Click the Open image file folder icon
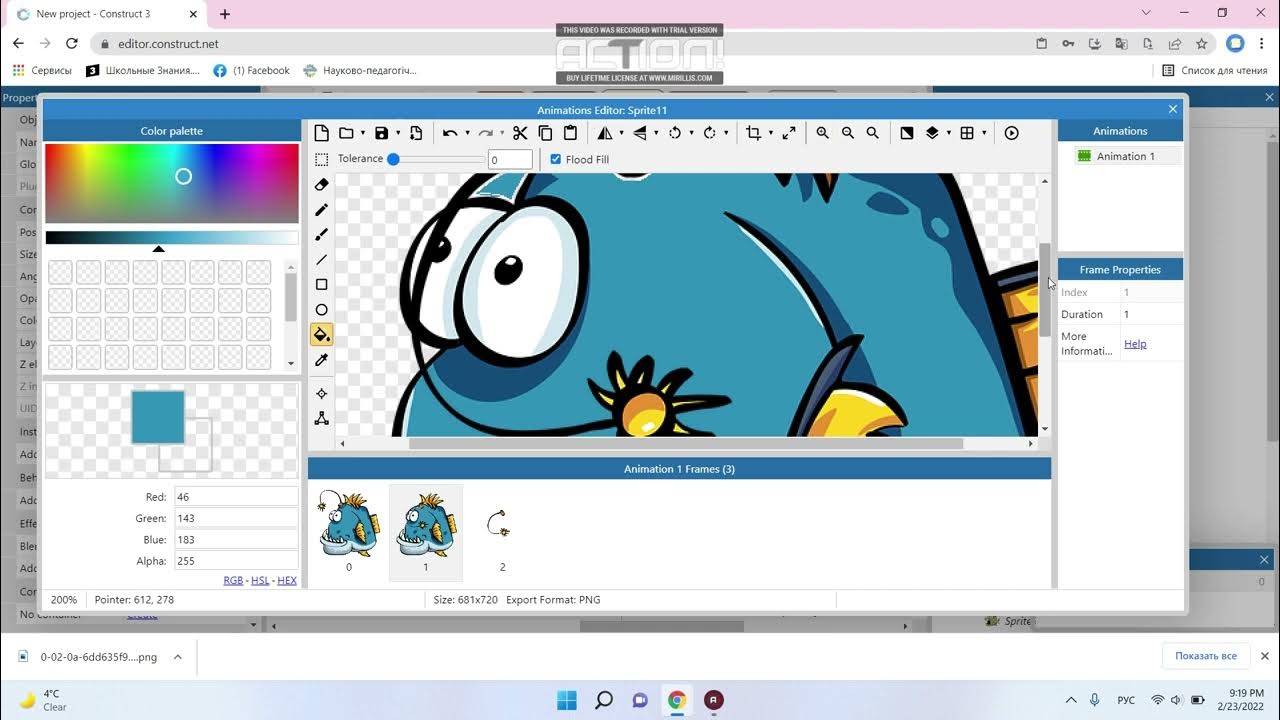 [346, 133]
